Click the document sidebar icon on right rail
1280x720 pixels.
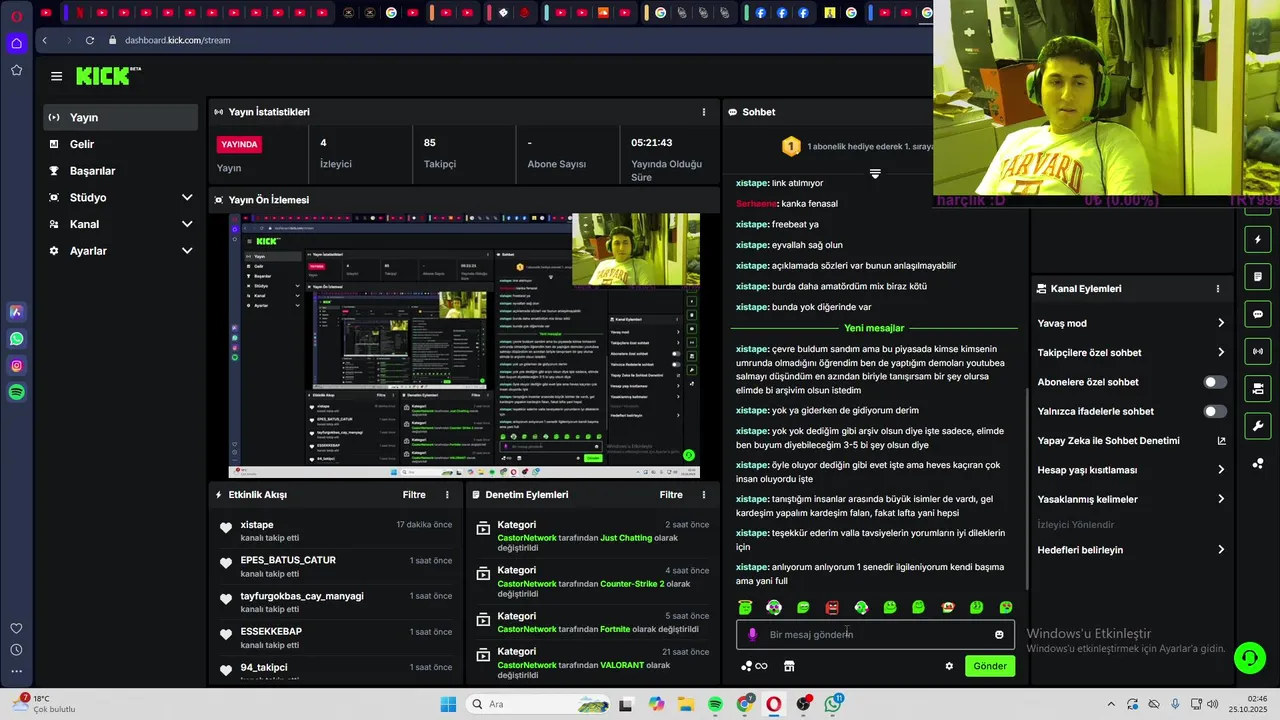[1258, 277]
